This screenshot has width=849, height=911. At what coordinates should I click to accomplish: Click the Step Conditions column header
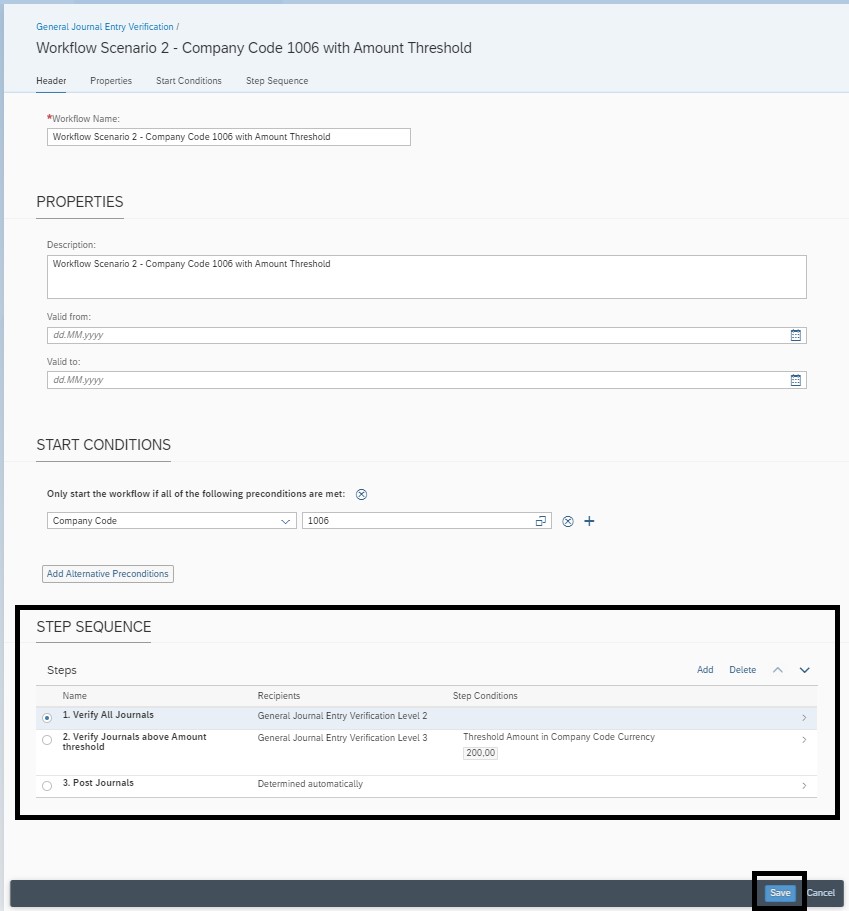[485, 695]
